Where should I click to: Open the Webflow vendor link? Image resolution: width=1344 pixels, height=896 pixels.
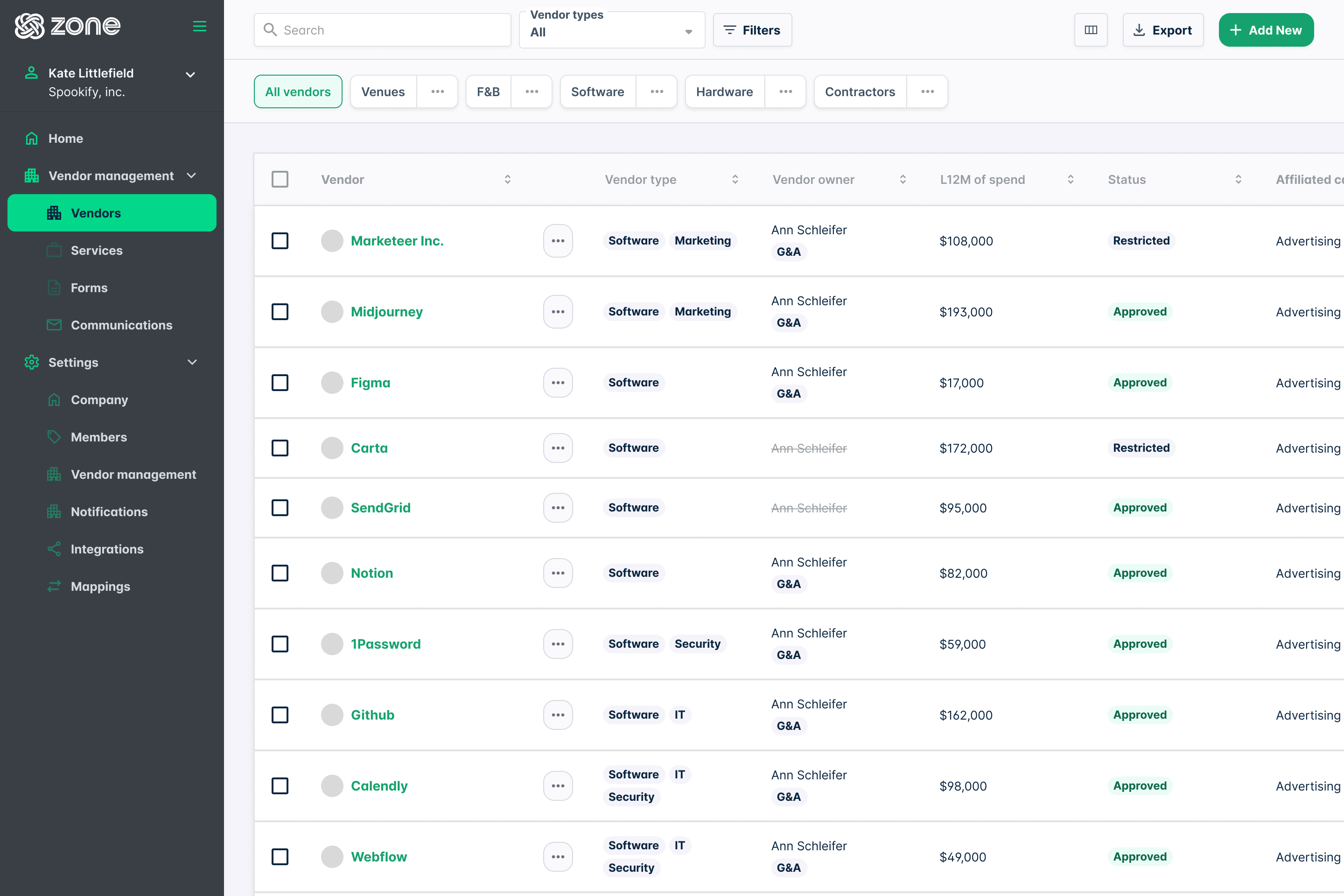[379, 857]
